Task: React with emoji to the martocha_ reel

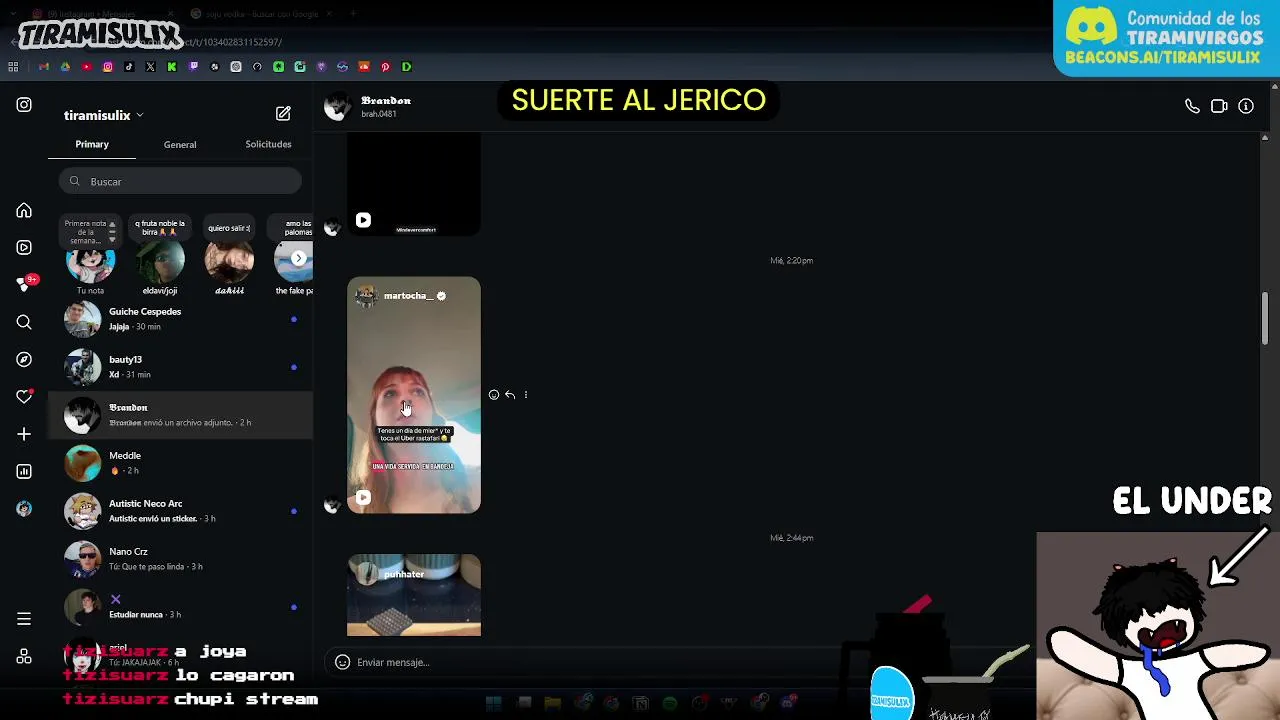Action: pyautogui.click(x=494, y=395)
